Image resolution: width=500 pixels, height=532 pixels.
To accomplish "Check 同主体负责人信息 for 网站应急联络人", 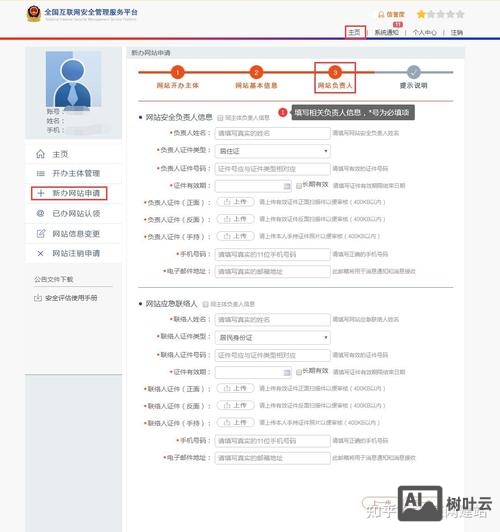I will click(205, 304).
